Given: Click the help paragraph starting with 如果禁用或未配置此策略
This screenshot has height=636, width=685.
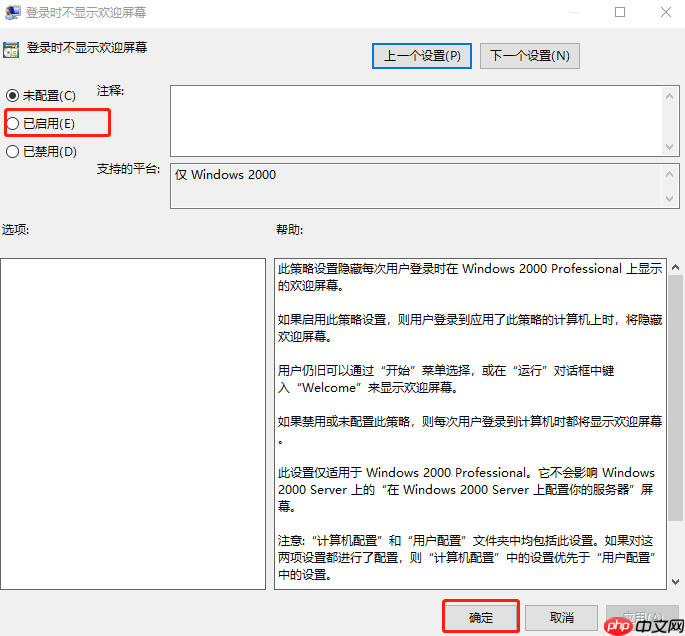Looking at the screenshot, I should 470,430.
